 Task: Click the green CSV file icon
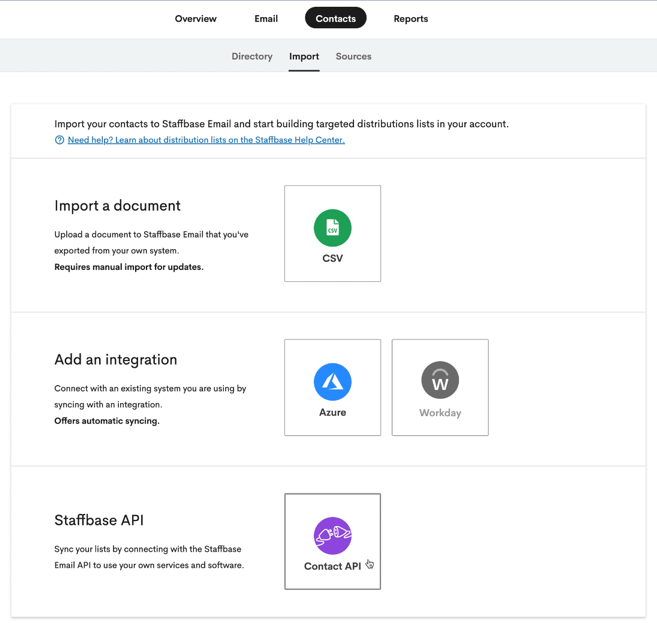[x=332, y=228]
